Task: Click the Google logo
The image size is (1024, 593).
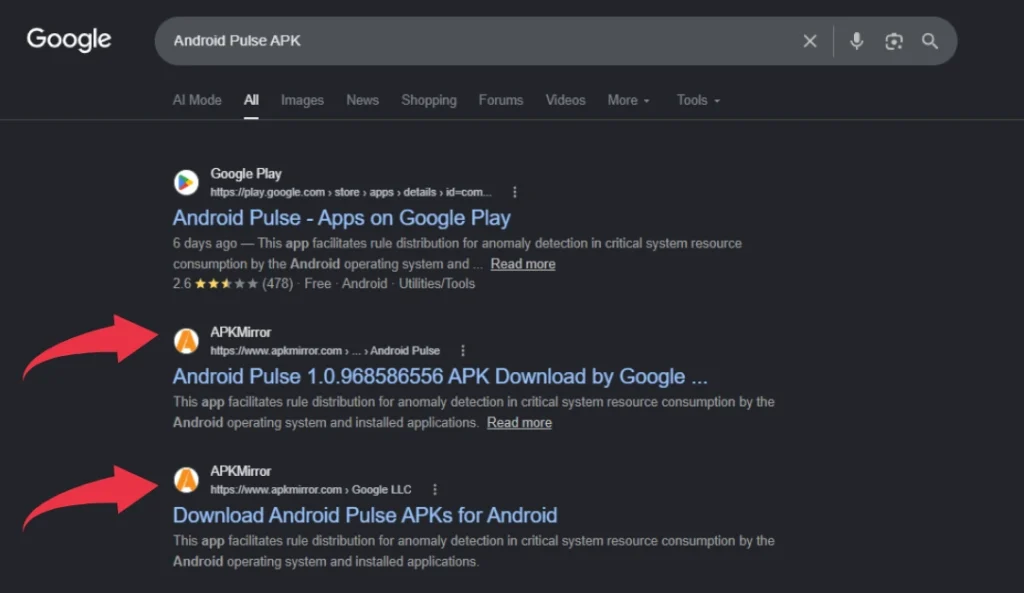Action: coord(69,40)
